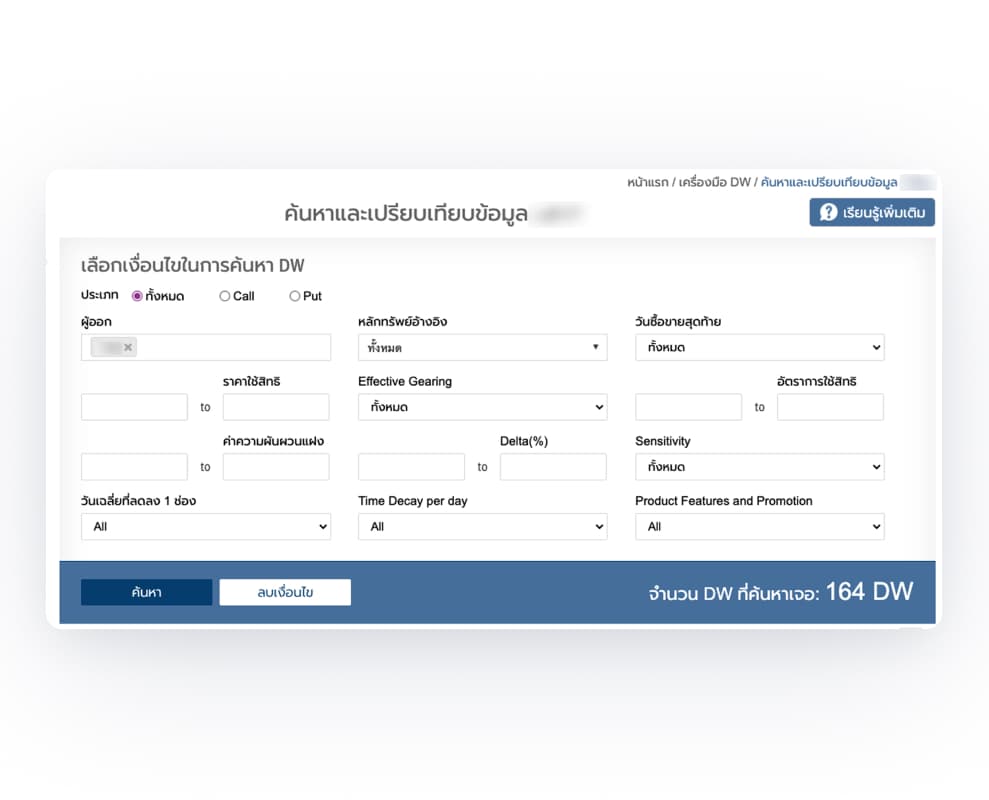The height and width of the screenshot is (800, 989).
Task: Go to หน้าแรก breadcrumb link
Action: [x=648, y=182]
